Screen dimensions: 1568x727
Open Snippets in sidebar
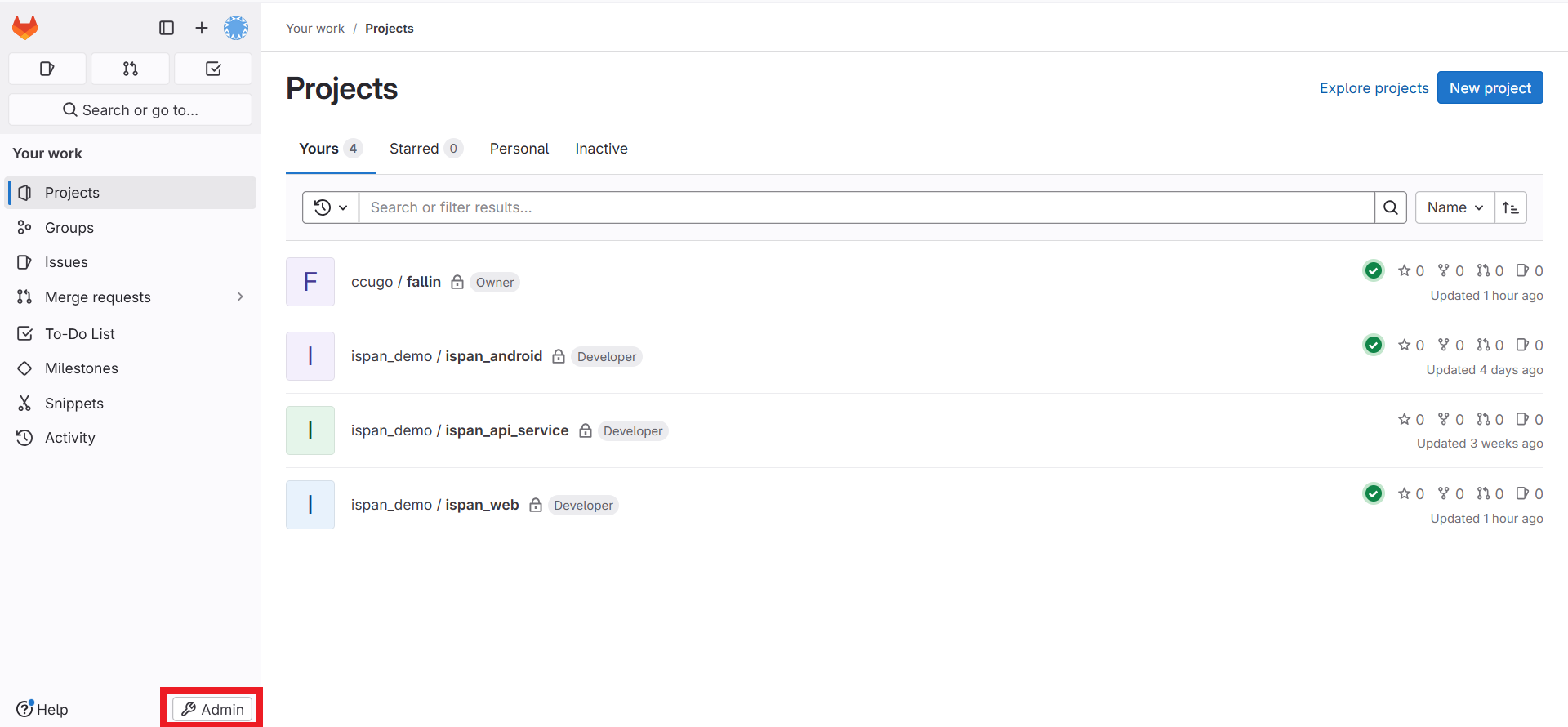(131, 404)
